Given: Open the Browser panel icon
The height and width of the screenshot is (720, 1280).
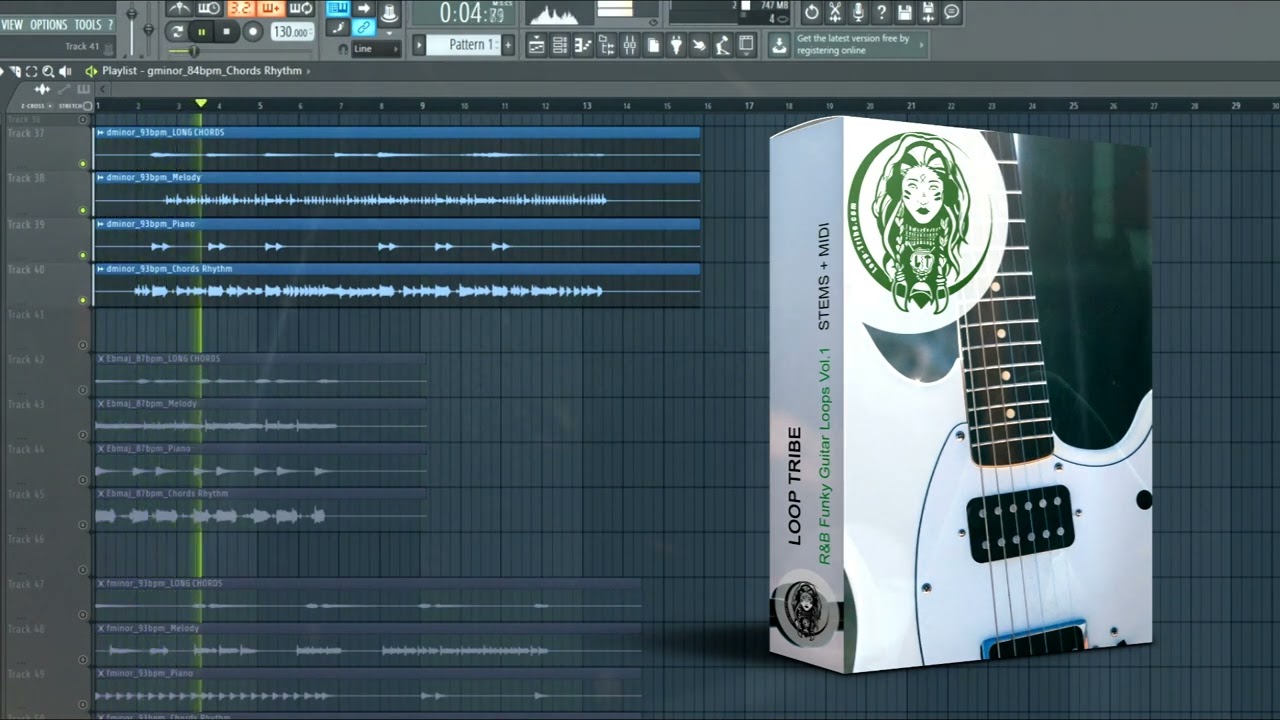Looking at the screenshot, I should coord(607,45).
